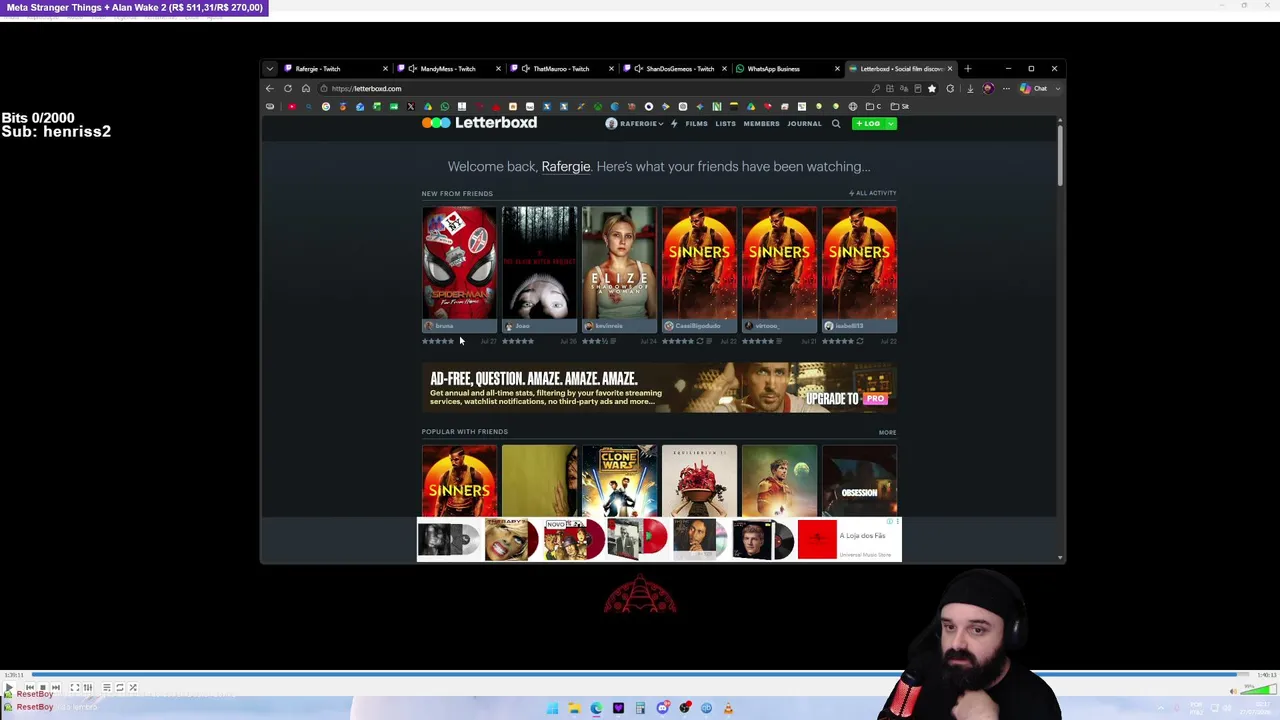Open the browser home button
Image resolution: width=1280 pixels, height=720 pixels.
[306, 88]
